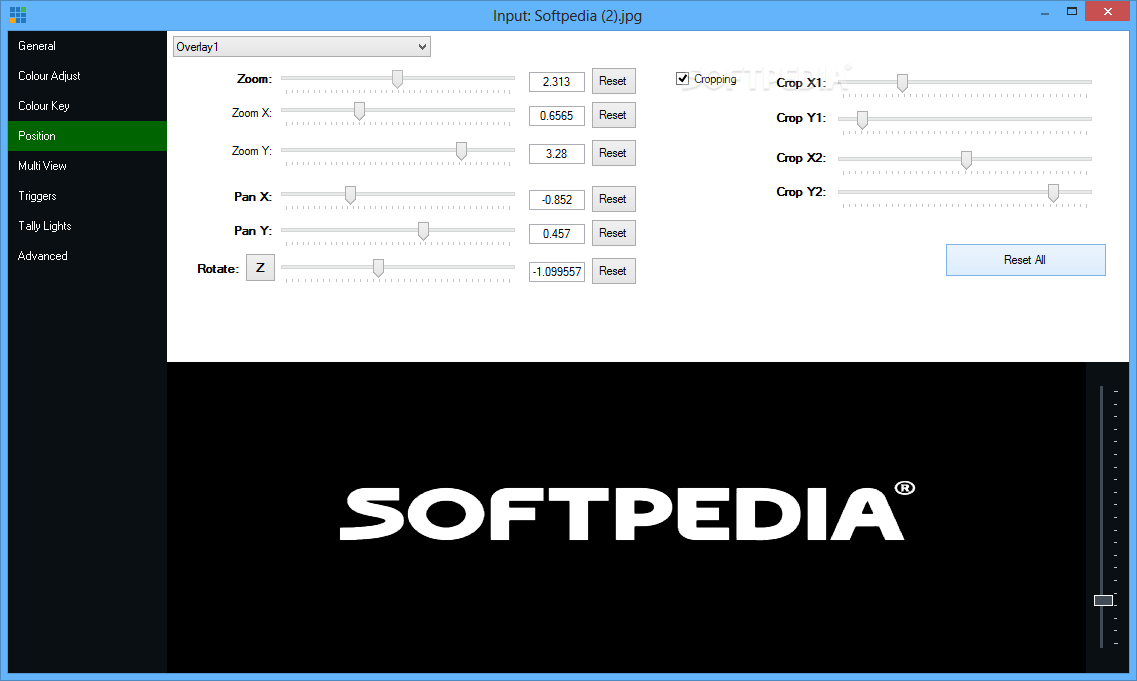Switch to the Advanced tab
Screen dimensions: 1137x681
tap(88, 256)
